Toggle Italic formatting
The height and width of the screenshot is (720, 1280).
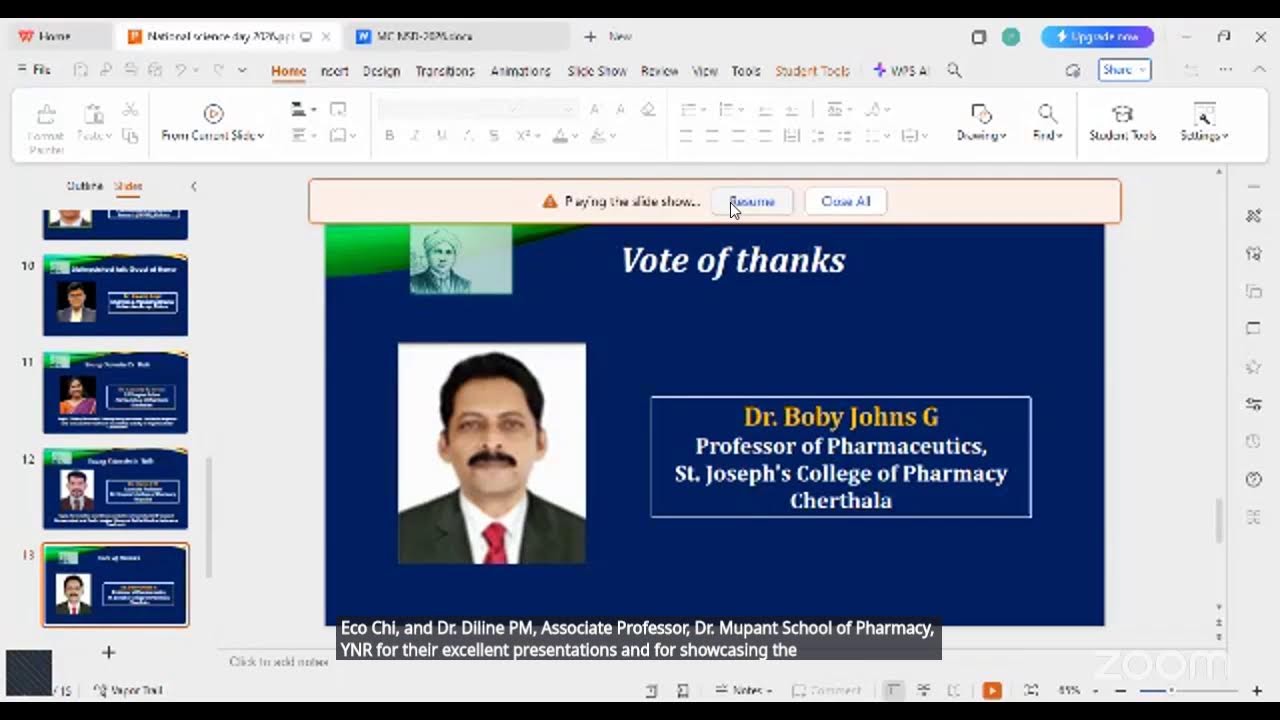click(x=415, y=136)
